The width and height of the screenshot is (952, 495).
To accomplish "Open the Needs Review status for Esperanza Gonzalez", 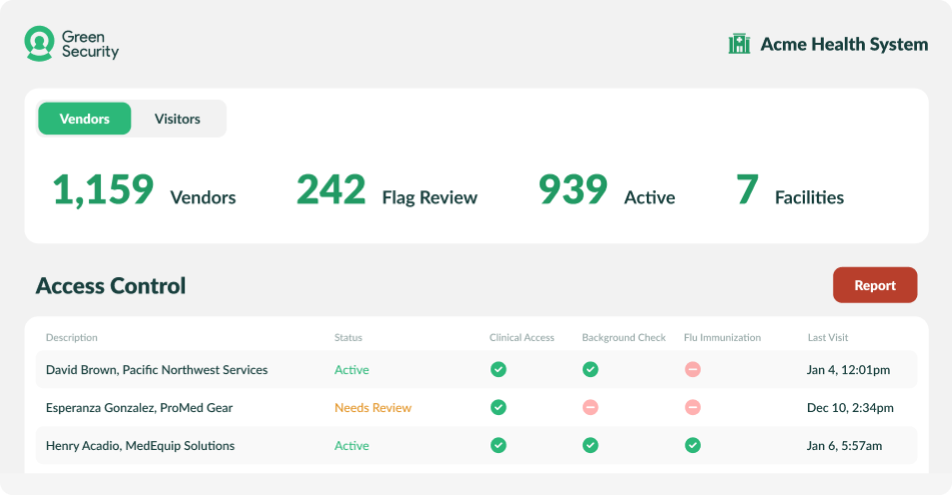I will [x=372, y=408].
